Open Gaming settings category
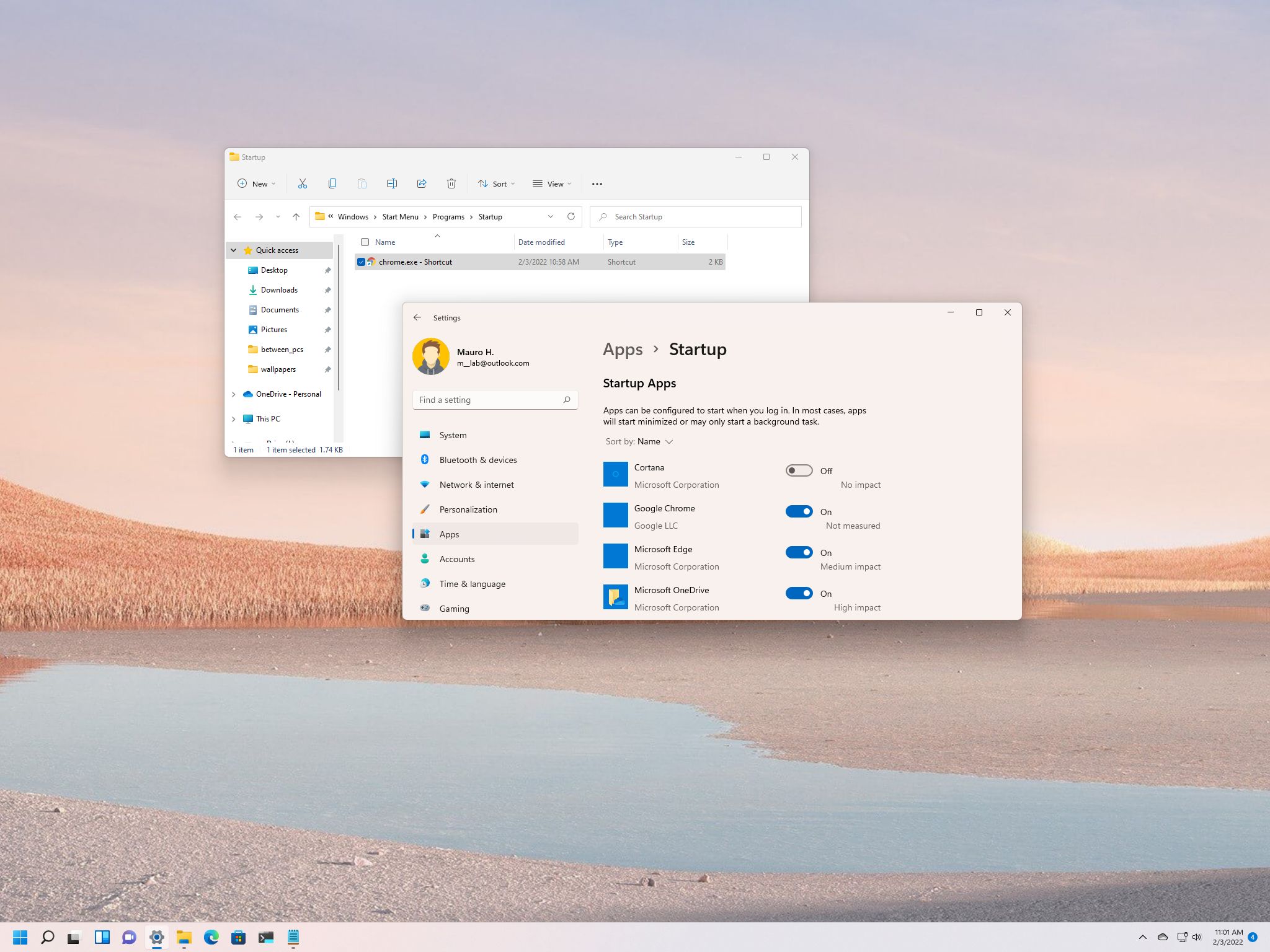This screenshot has height=952, width=1270. click(495, 609)
